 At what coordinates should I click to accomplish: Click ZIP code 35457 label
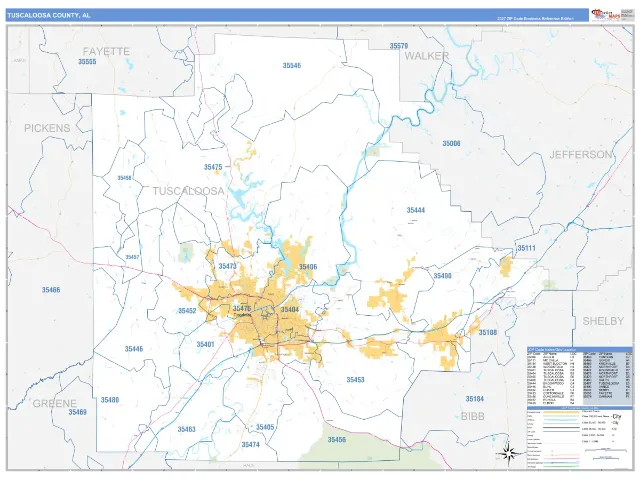pos(132,257)
